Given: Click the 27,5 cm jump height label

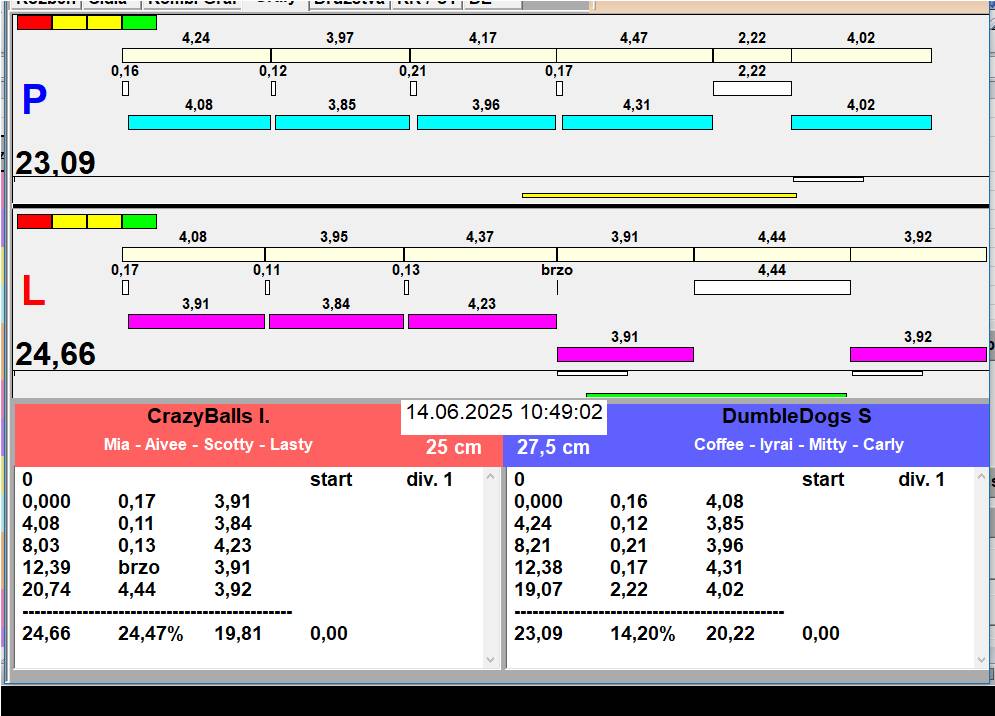Looking at the screenshot, I should pyautogui.click(x=553, y=447).
